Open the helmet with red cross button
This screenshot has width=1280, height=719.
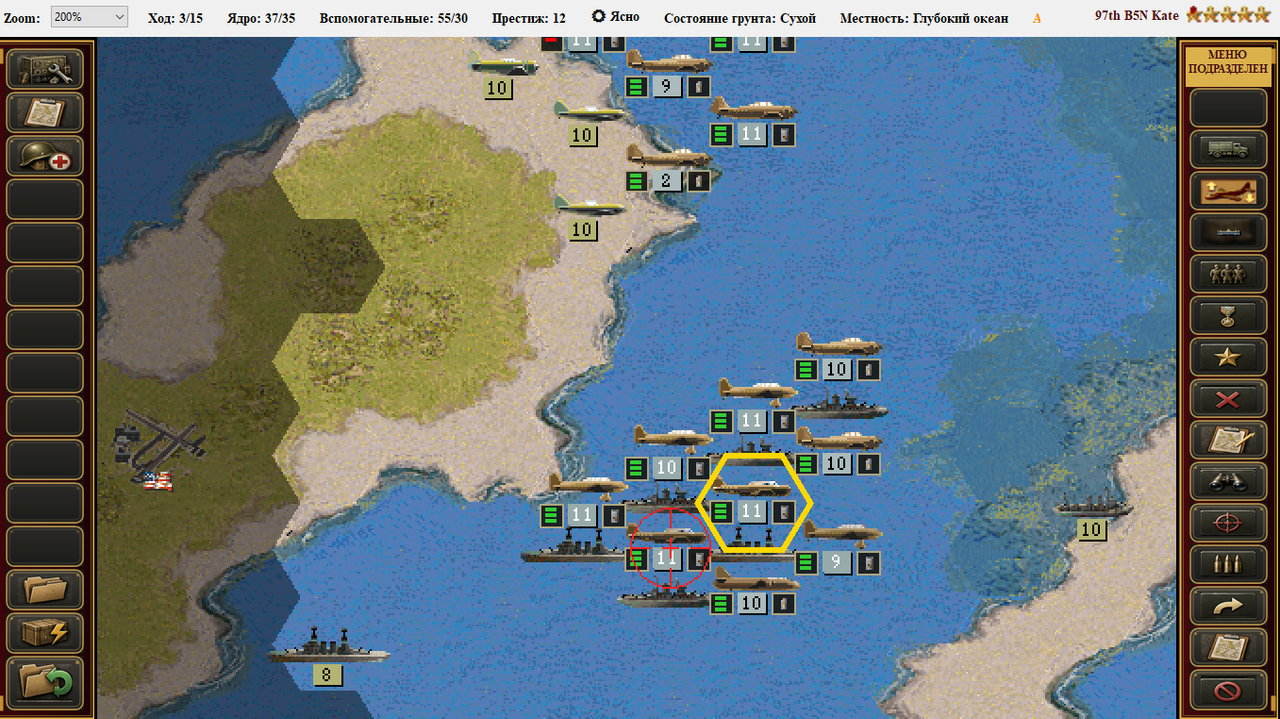point(45,156)
